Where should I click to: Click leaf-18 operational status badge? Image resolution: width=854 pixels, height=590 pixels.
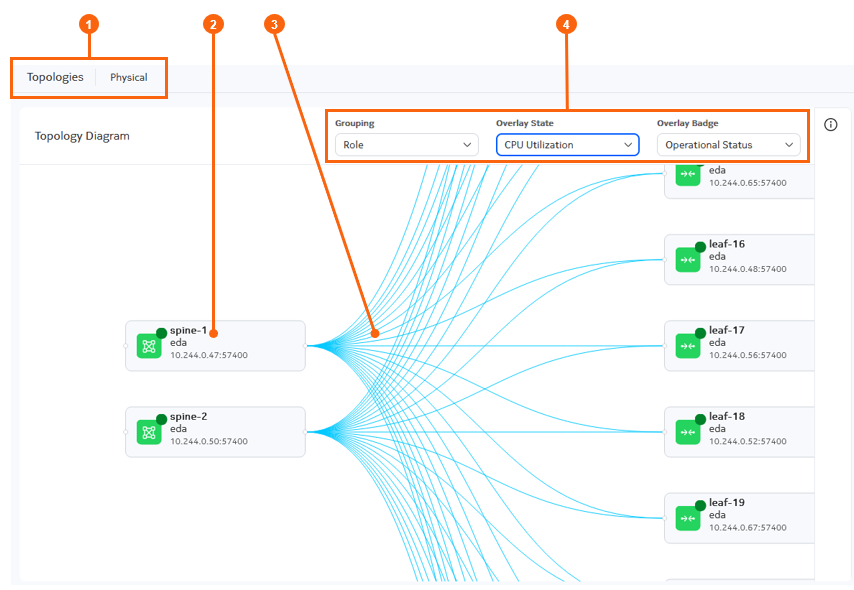700,419
